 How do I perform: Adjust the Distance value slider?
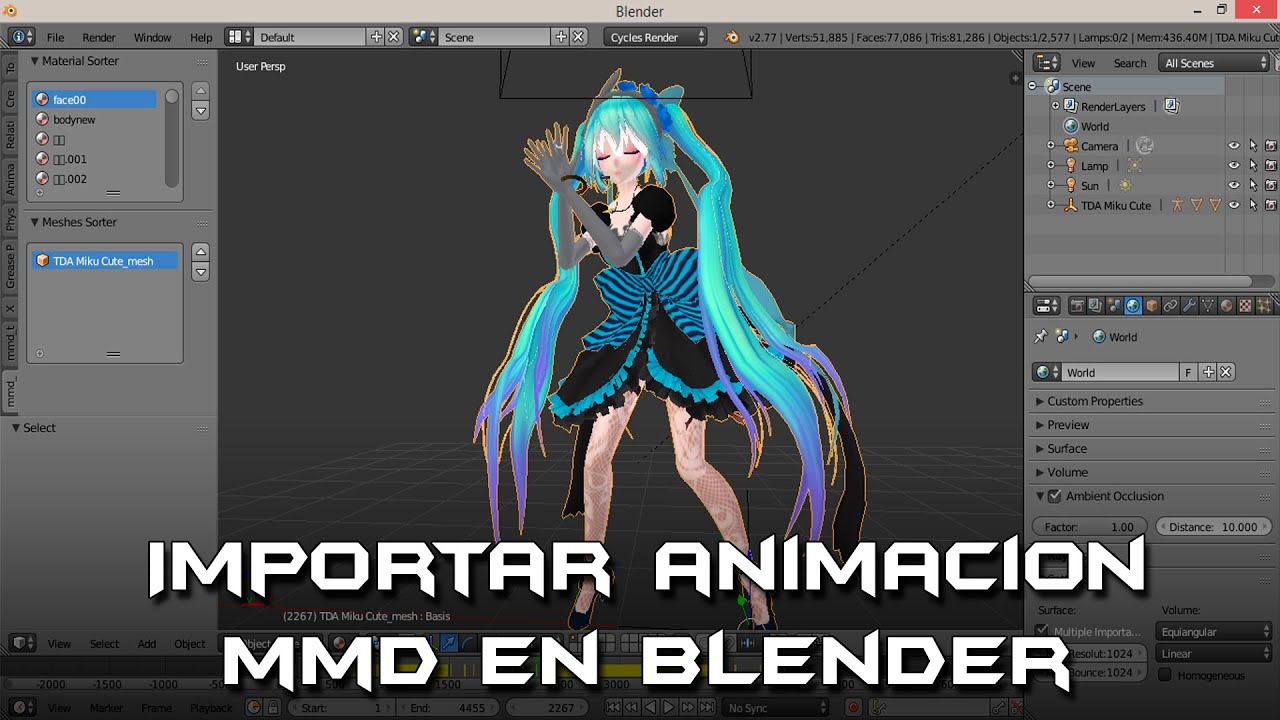point(1213,527)
